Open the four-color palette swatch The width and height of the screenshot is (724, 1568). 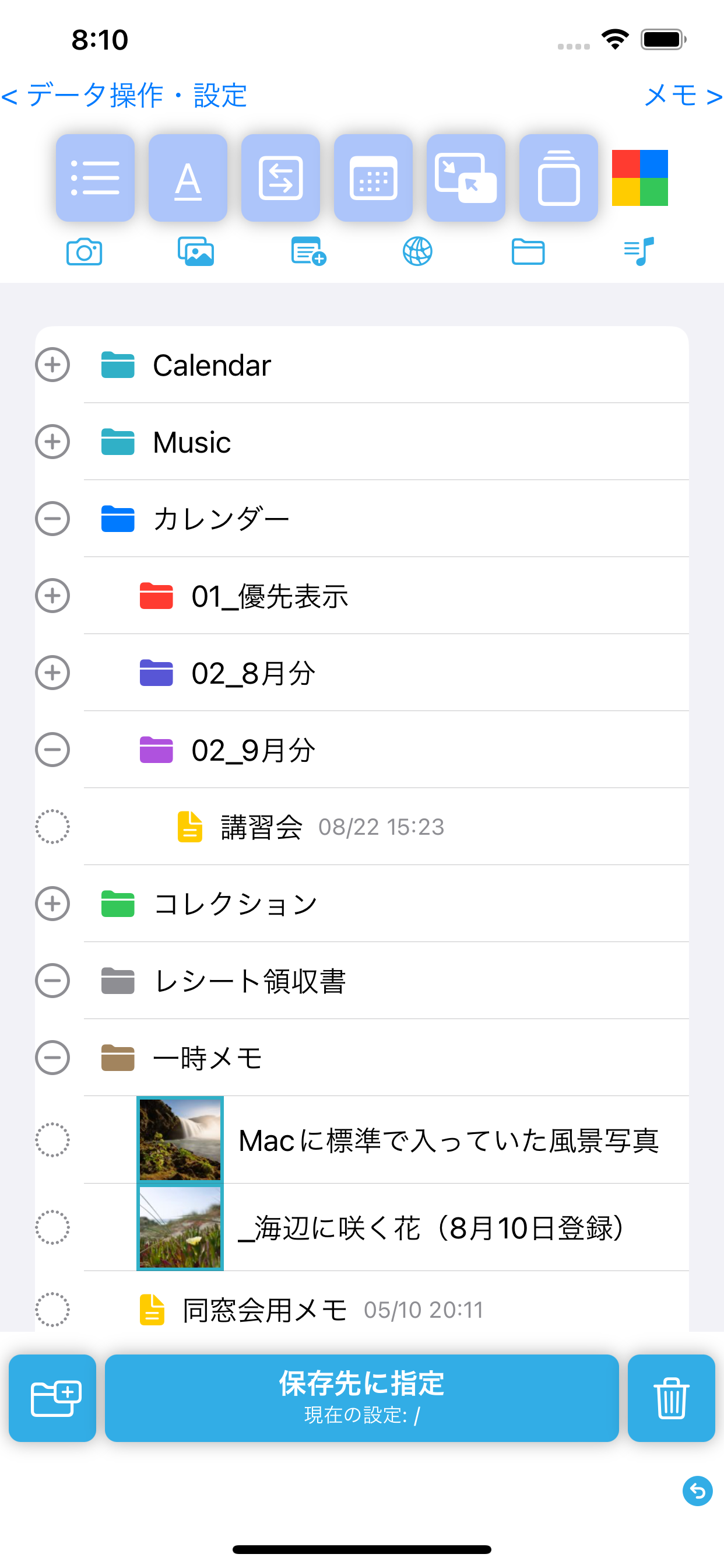coord(640,178)
